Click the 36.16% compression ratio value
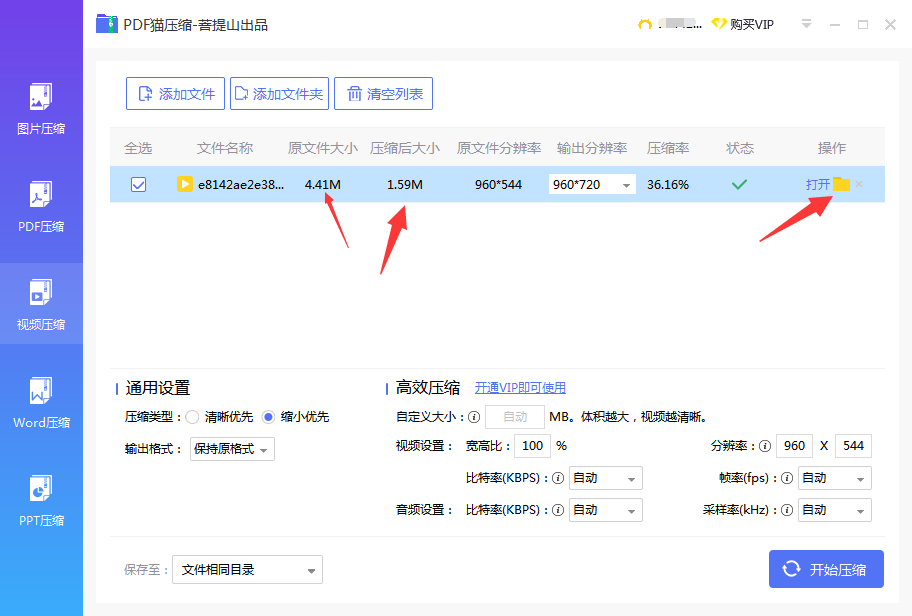The height and width of the screenshot is (616, 912). [x=668, y=184]
